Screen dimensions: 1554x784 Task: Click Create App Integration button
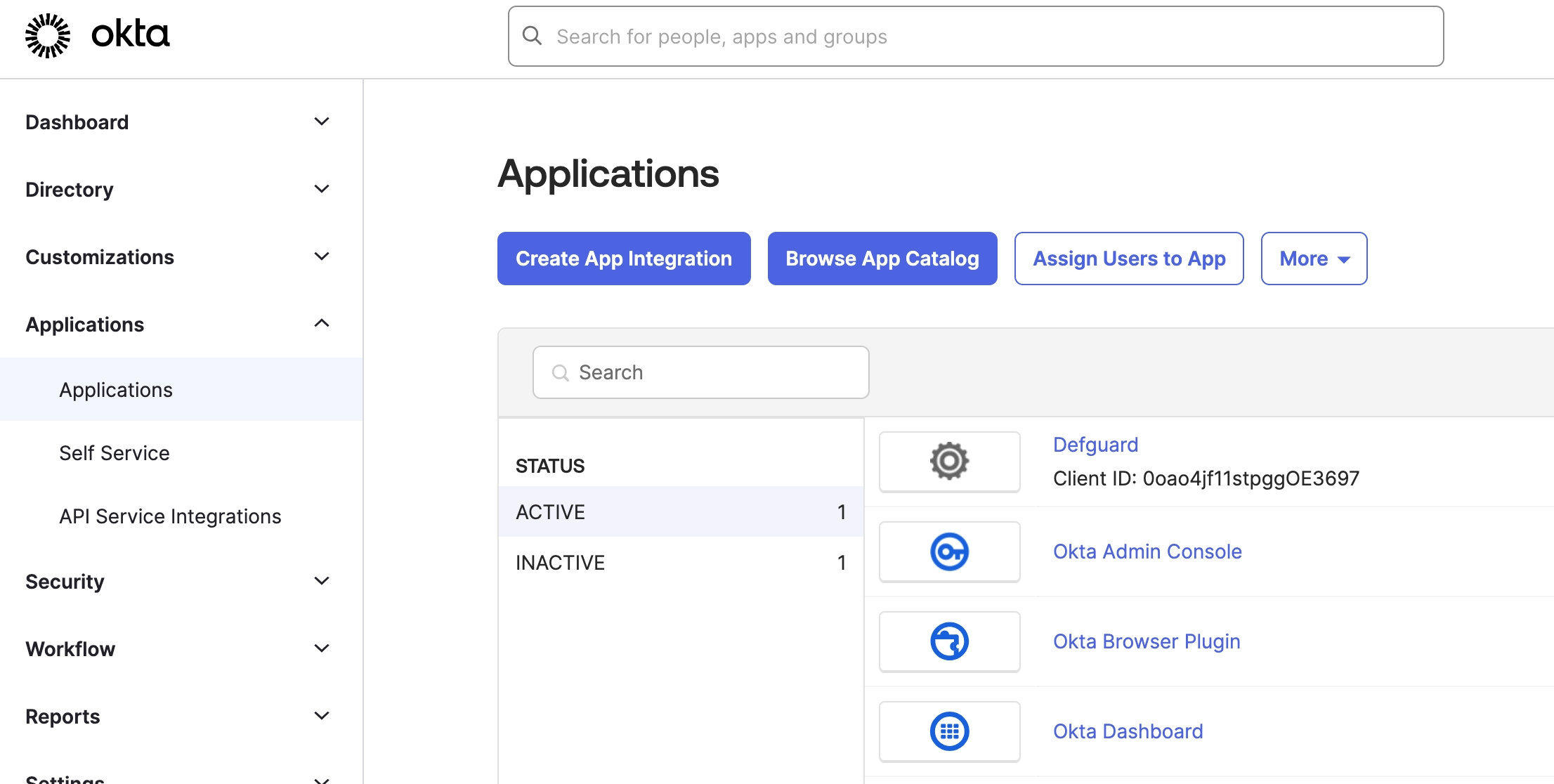[x=623, y=259]
